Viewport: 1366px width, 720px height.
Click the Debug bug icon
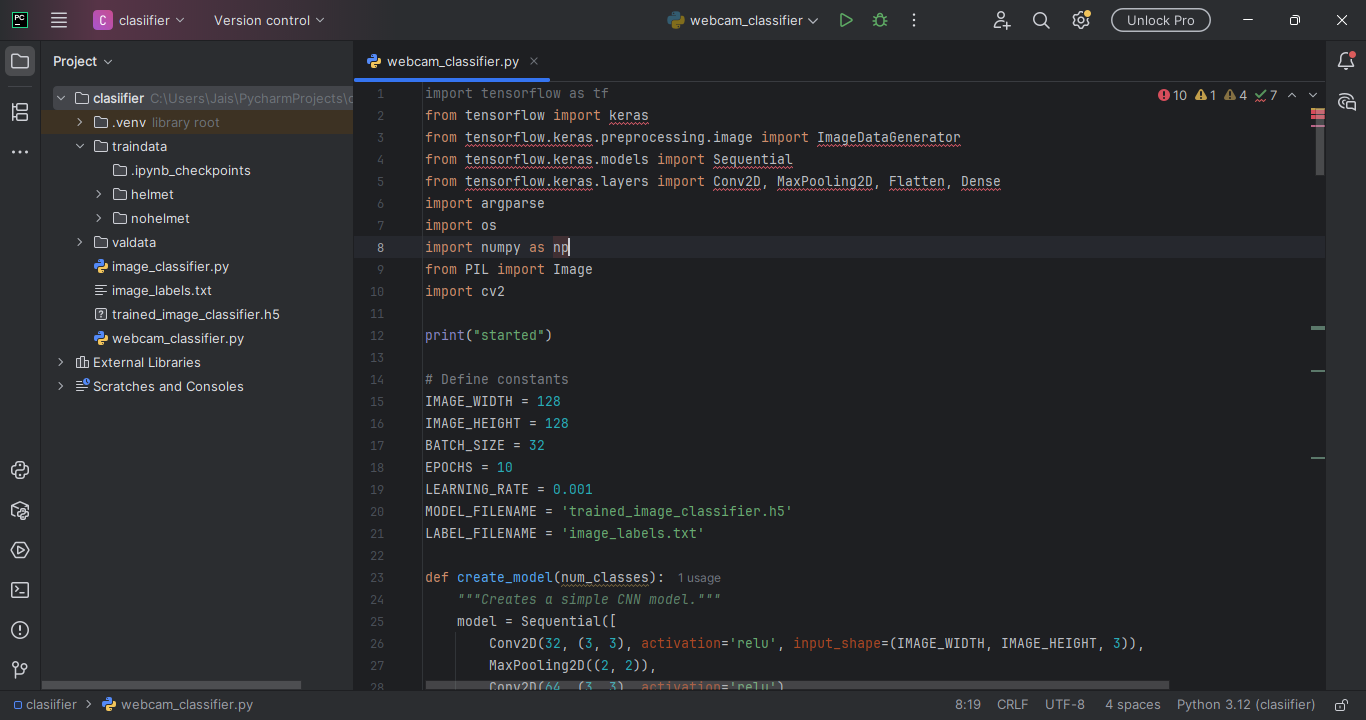(880, 20)
